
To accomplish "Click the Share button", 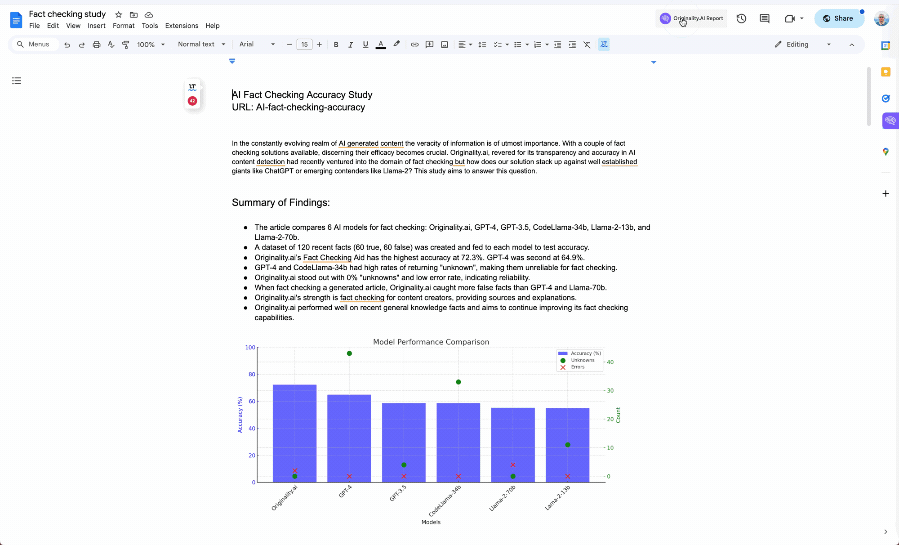I will coord(839,18).
